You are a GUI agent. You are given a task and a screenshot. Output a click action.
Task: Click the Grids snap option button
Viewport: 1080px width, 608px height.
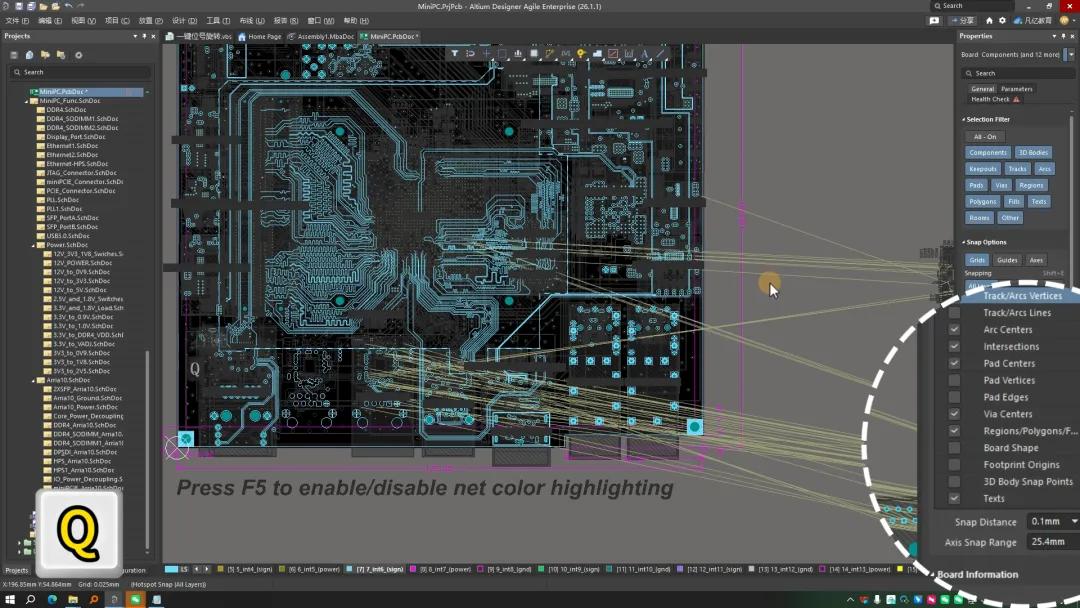click(977, 260)
